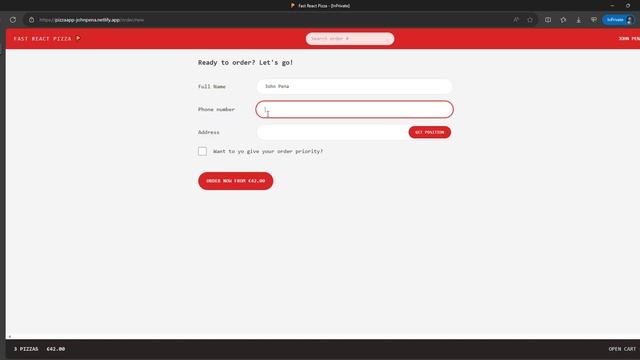Click the 'Ready to order? Let's go!' heading

[245, 62]
